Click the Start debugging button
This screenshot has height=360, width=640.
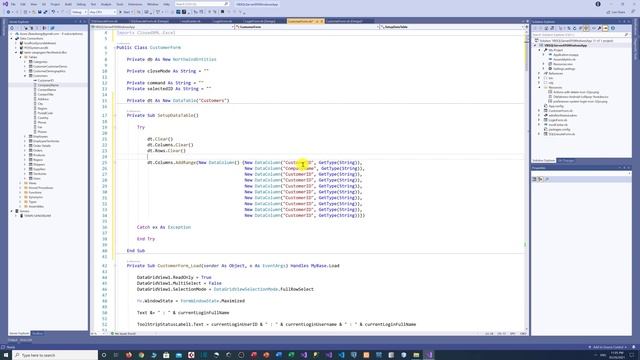(x=126, y=12)
